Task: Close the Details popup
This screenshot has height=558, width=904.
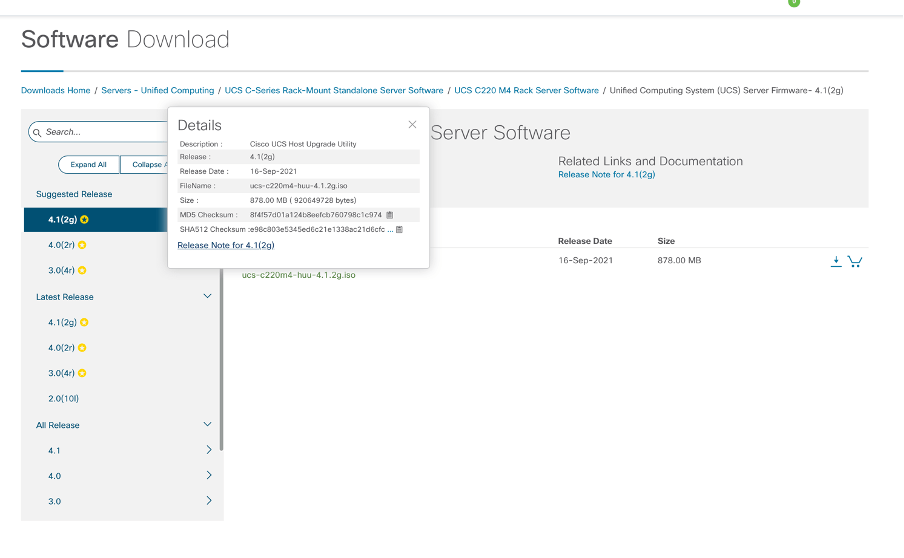Action: point(412,125)
